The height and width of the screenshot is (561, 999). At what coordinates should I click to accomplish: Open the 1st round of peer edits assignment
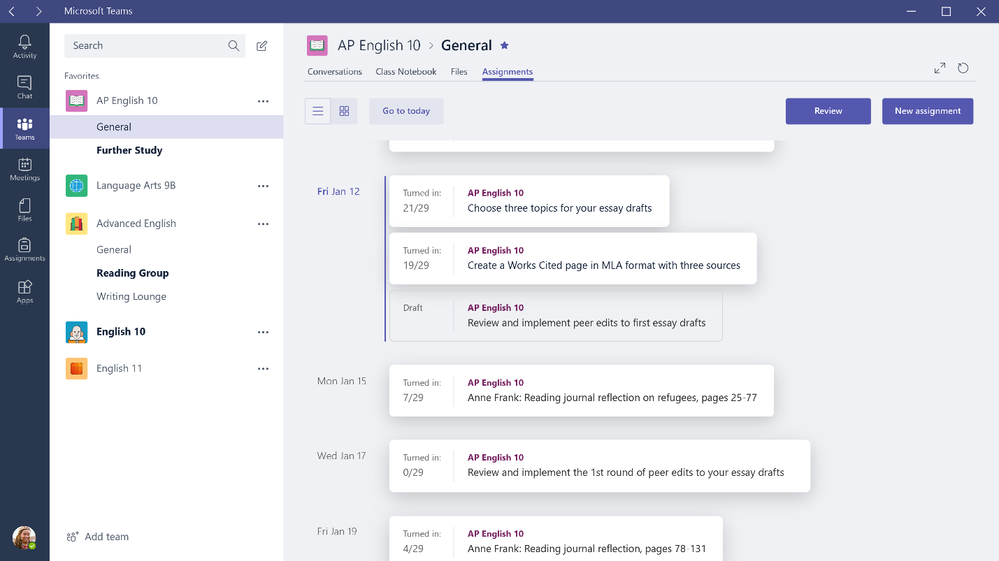tap(600, 466)
